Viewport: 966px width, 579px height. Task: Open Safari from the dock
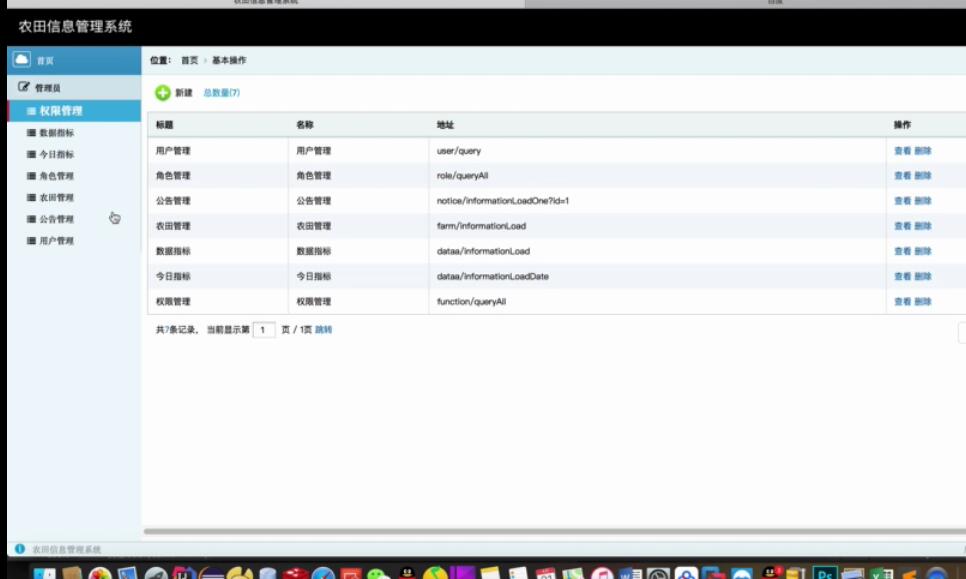click(x=323, y=574)
